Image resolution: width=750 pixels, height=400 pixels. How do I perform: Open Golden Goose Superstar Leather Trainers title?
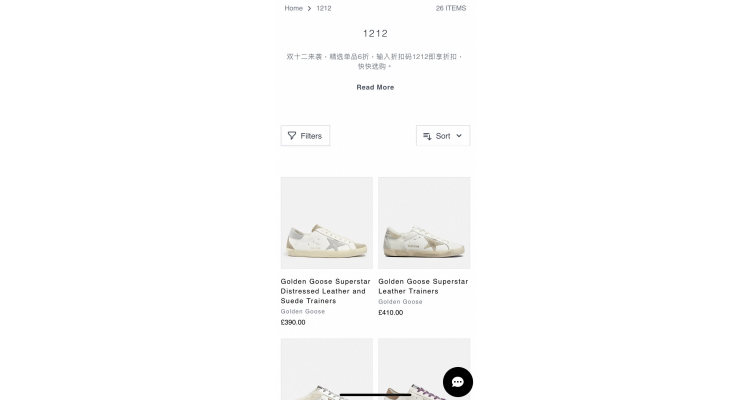coord(423,286)
